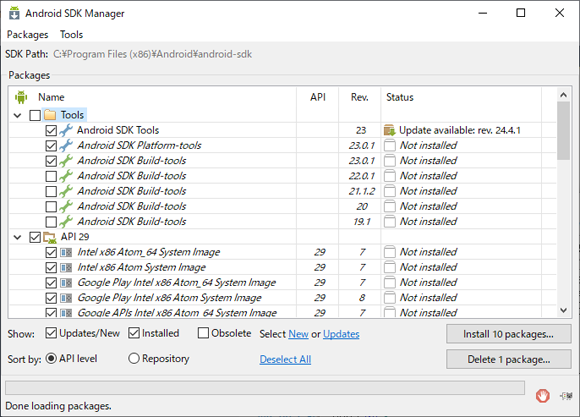Click status icon of Build-tools 23.0.1 row
This screenshot has width=580, height=417.
[390, 161]
